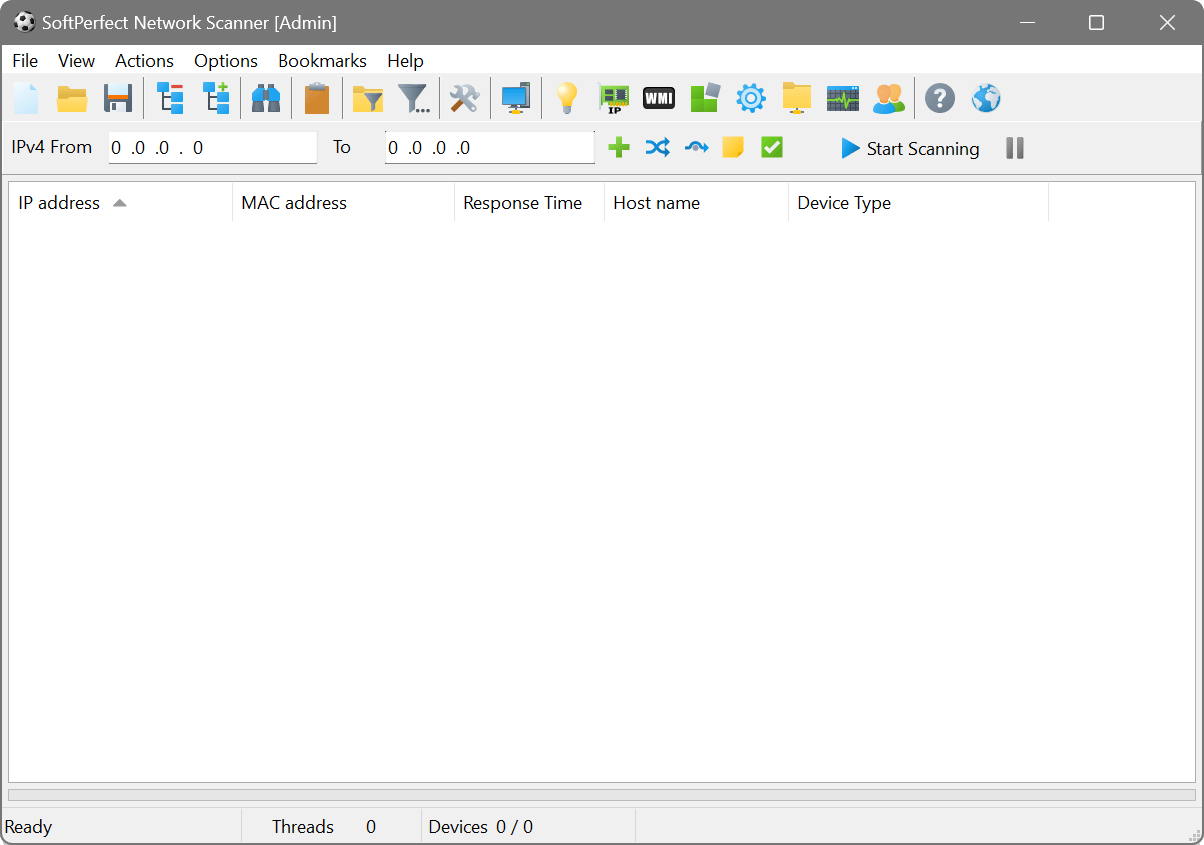
Task: Open the Actions menu
Action: (x=144, y=61)
